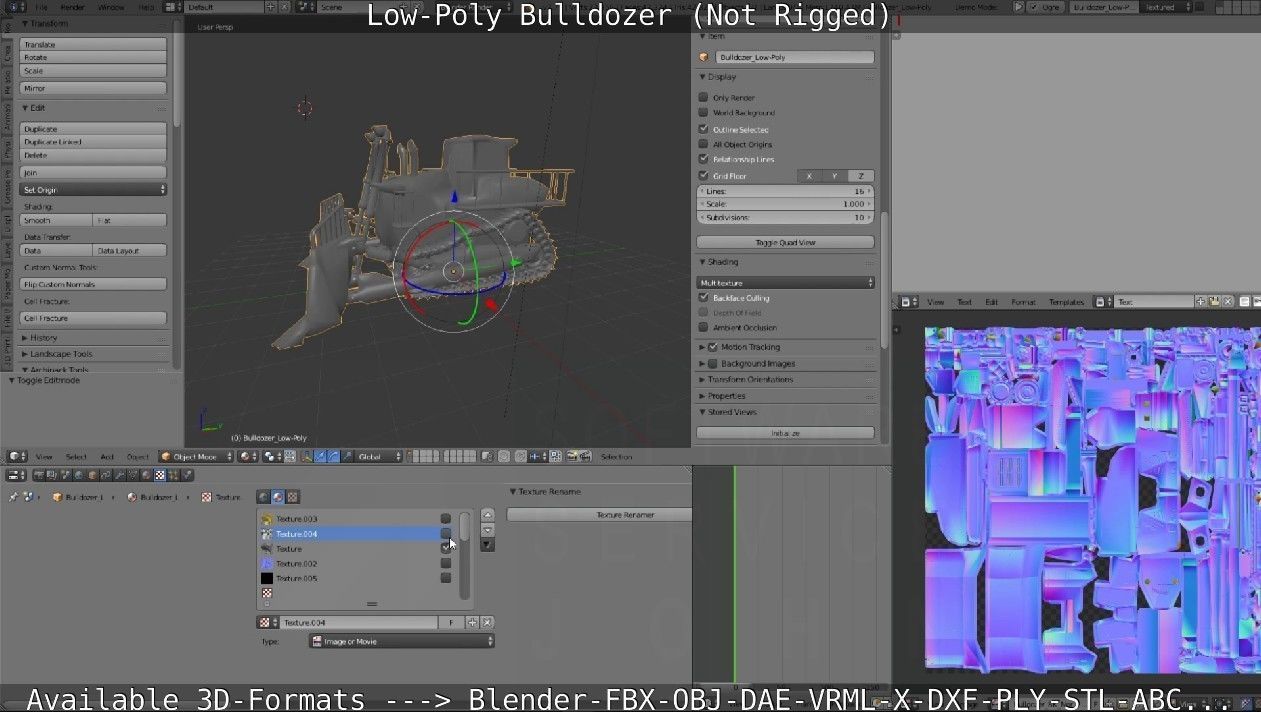1261x712 pixels.
Task: Adjust the grid Scale value field
Action: [x=785, y=204]
